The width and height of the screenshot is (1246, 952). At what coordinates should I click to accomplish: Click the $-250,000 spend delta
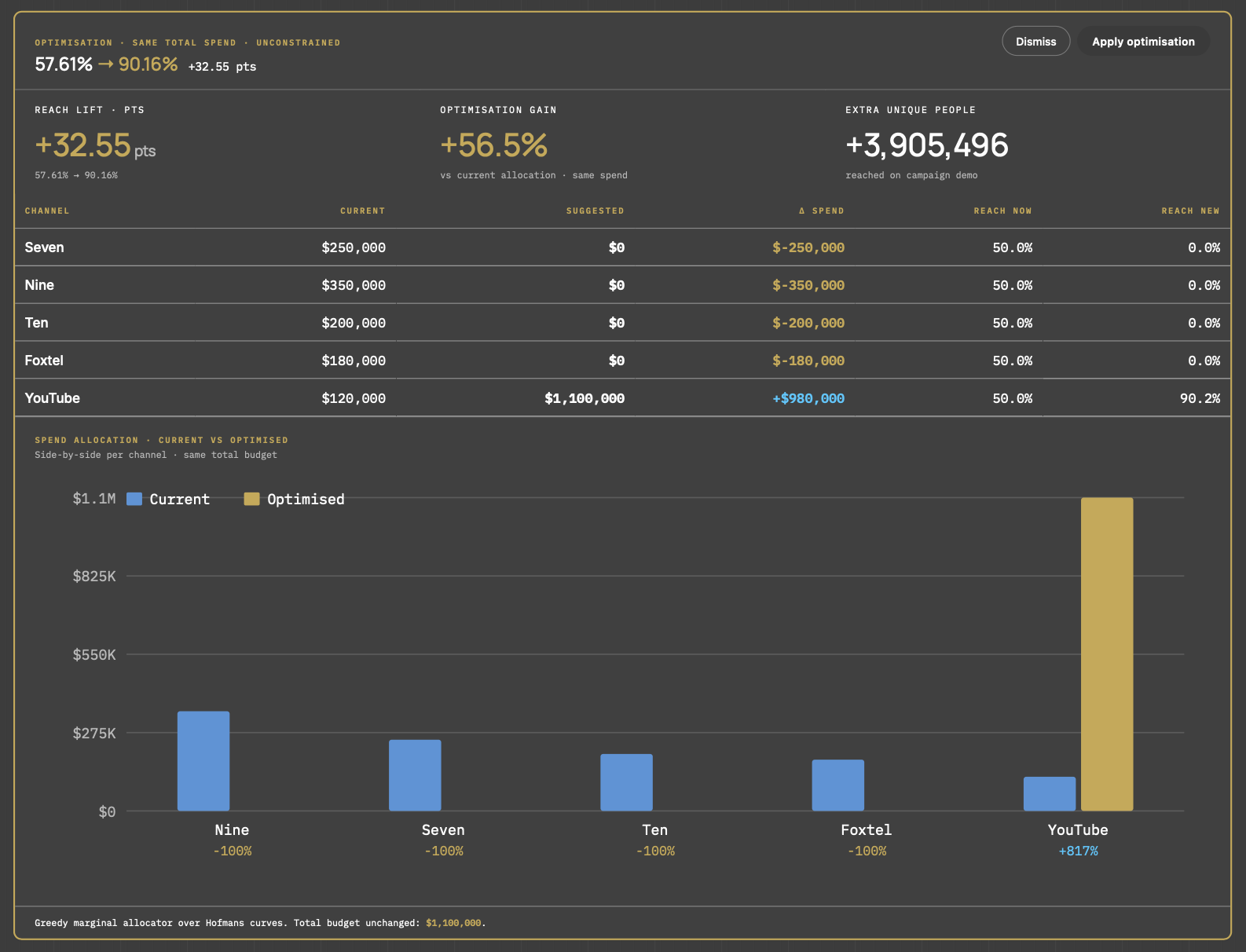tap(808, 247)
